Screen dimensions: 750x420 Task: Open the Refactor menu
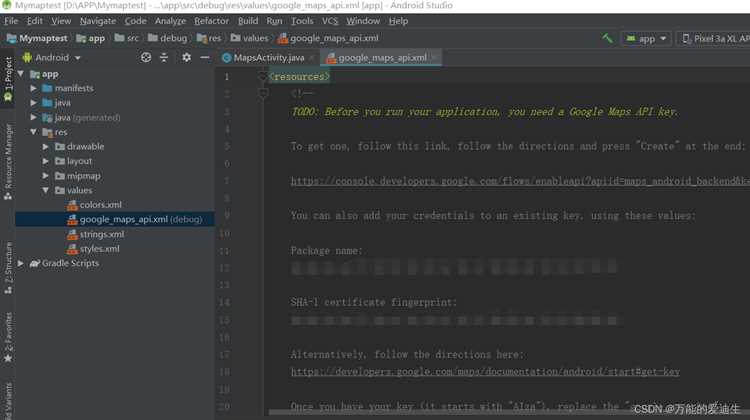(211, 21)
